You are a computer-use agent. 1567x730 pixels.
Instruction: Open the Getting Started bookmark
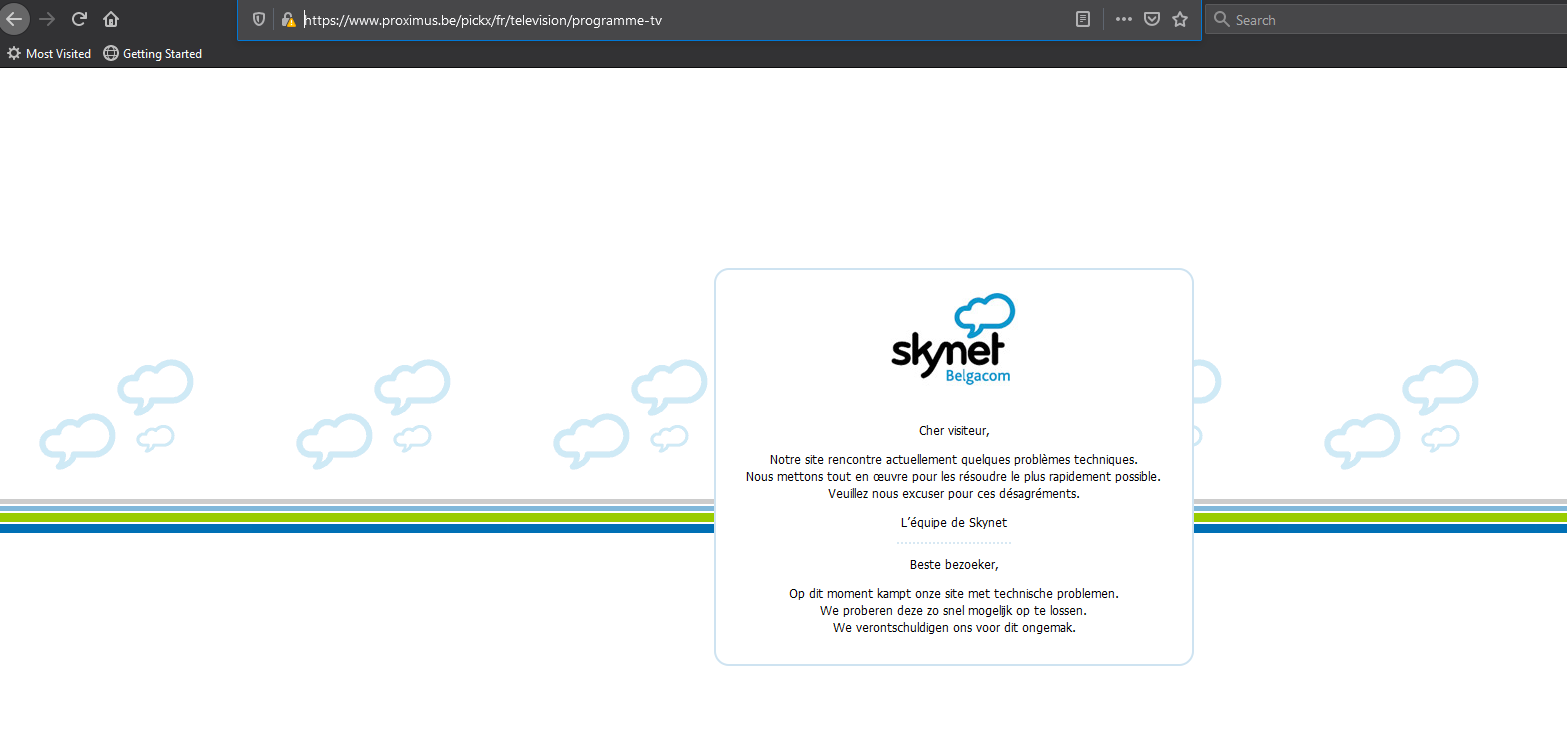click(x=153, y=54)
